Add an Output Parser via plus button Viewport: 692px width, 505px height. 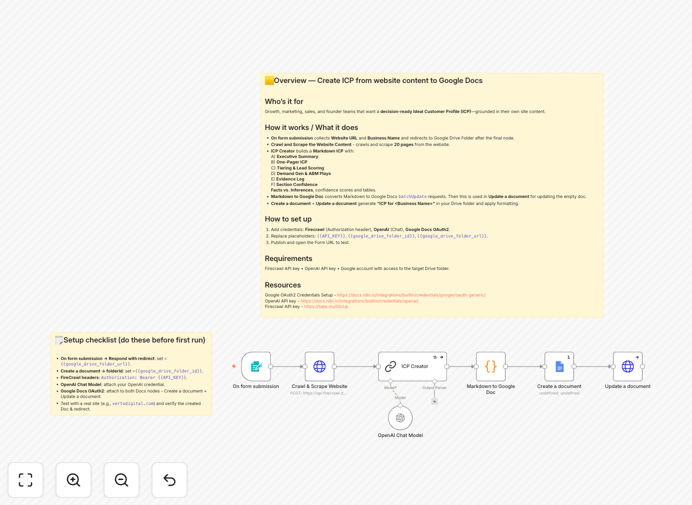[x=435, y=402]
